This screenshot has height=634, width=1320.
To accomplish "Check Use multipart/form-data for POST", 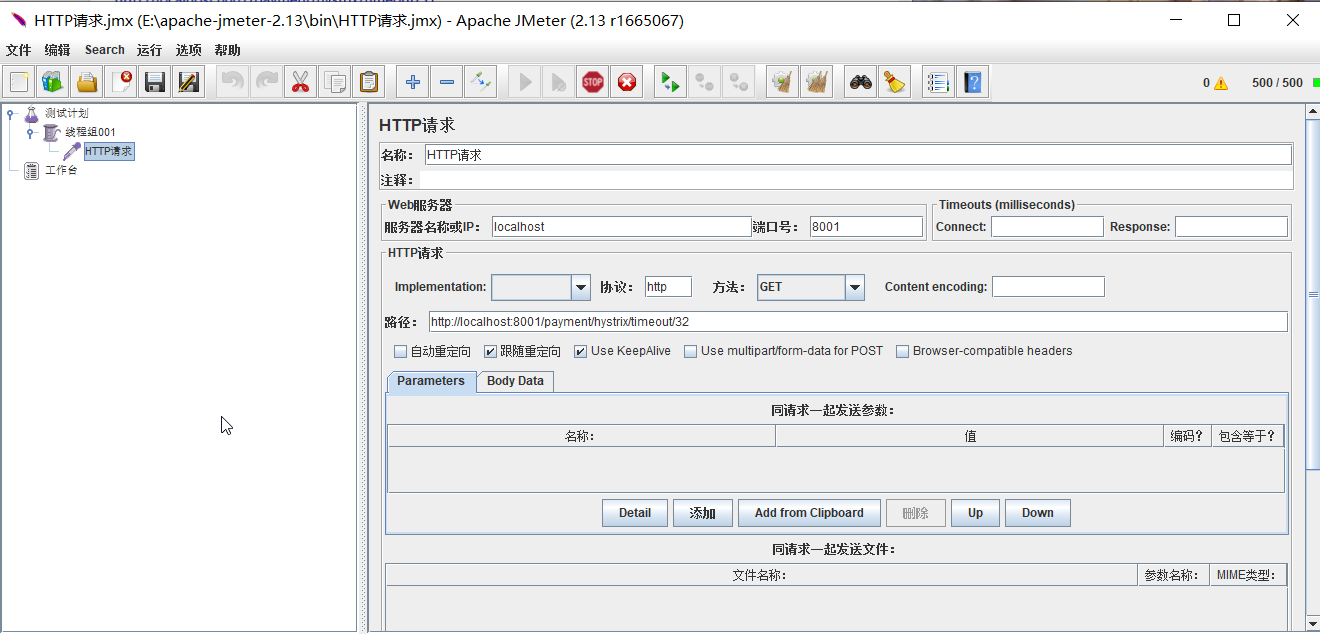I will tap(690, 351).
